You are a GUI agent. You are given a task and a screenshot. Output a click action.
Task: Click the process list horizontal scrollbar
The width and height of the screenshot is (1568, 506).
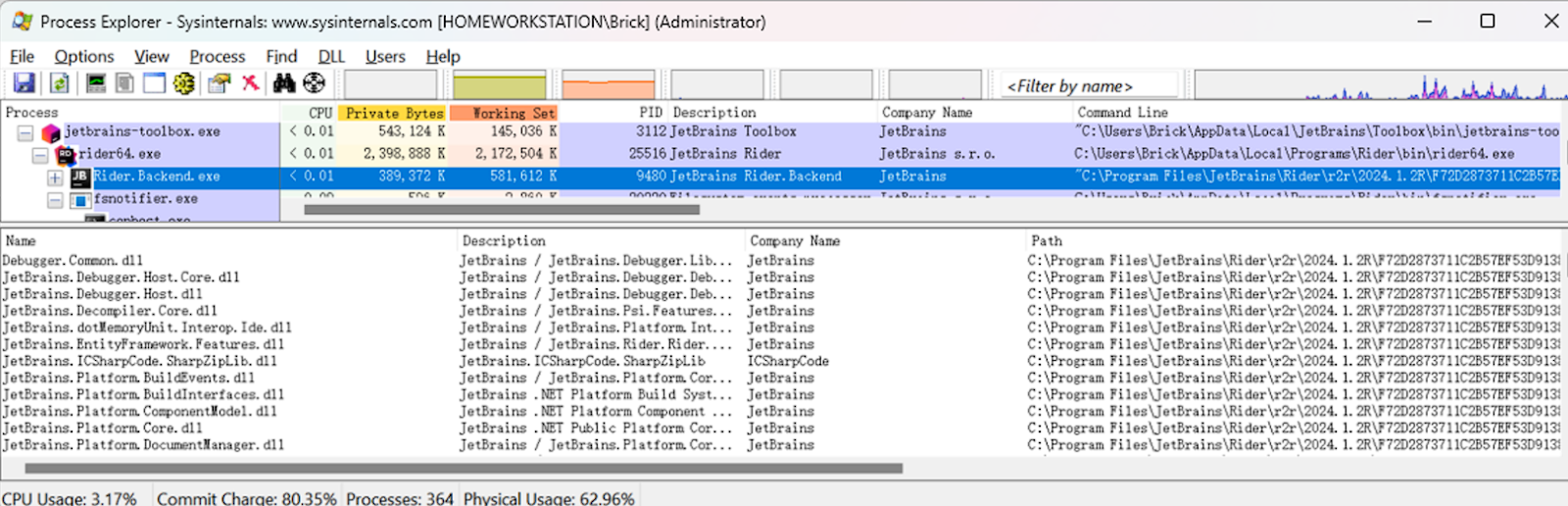point(502,210)
